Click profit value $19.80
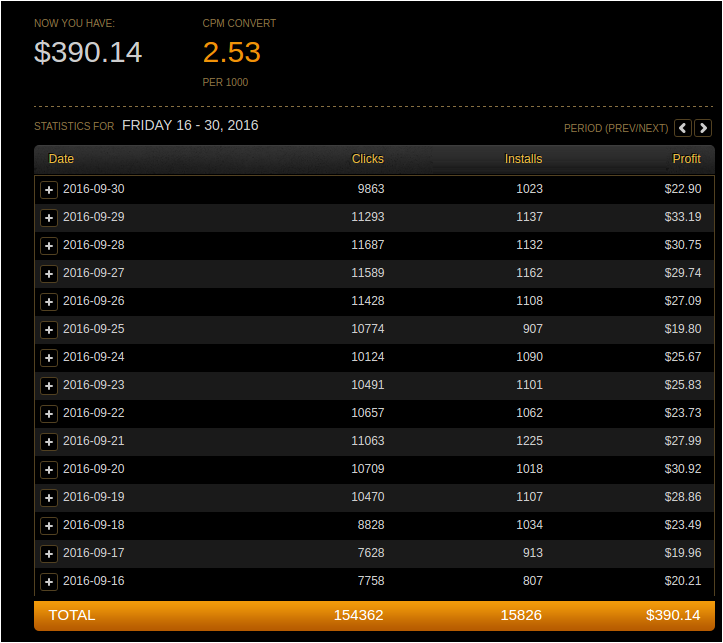Image resolution: width=723 pixels, height=643 pixels. click(x=682, y=329)
